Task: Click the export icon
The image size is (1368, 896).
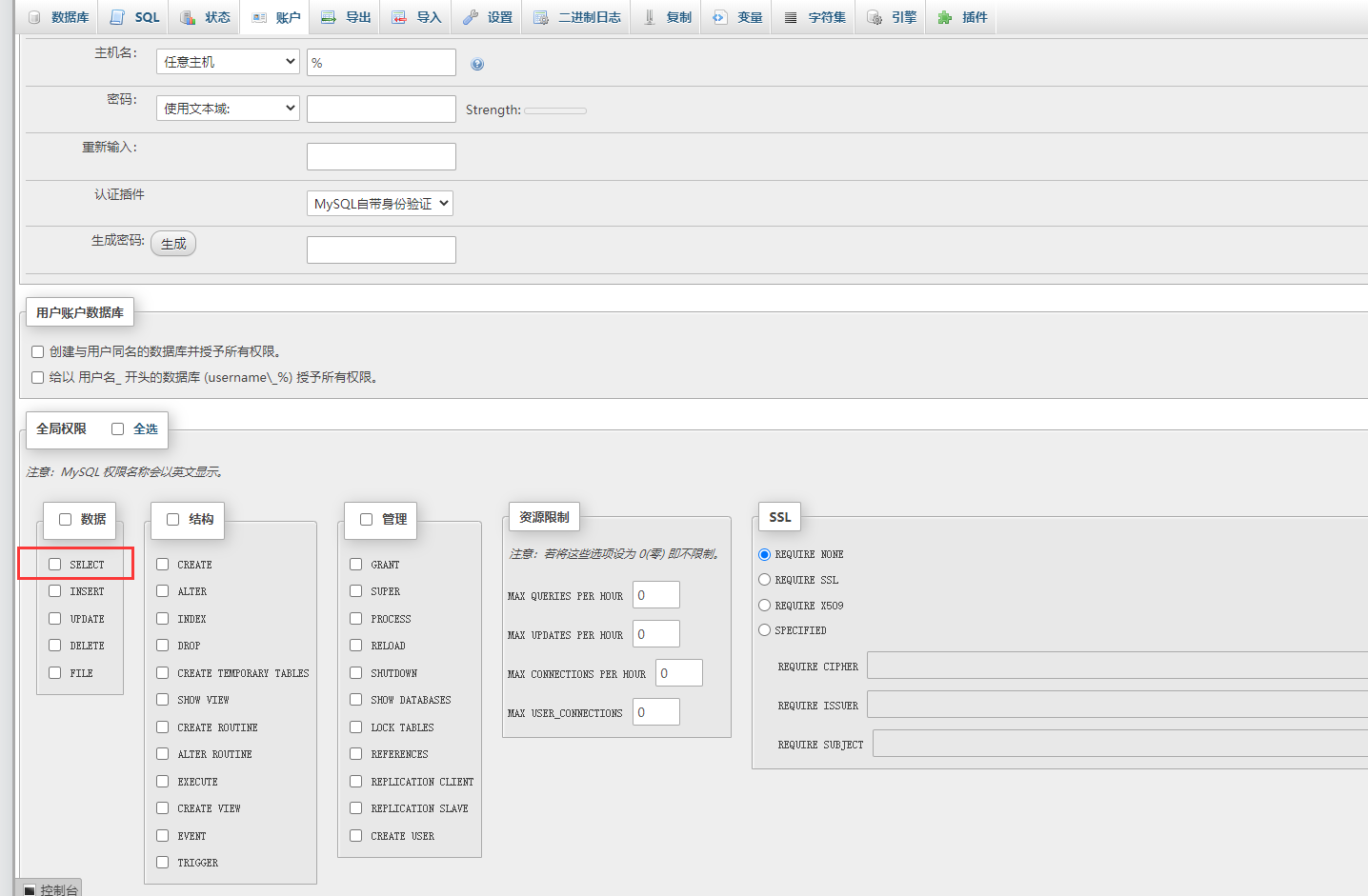Action: (x=329, y=17)
